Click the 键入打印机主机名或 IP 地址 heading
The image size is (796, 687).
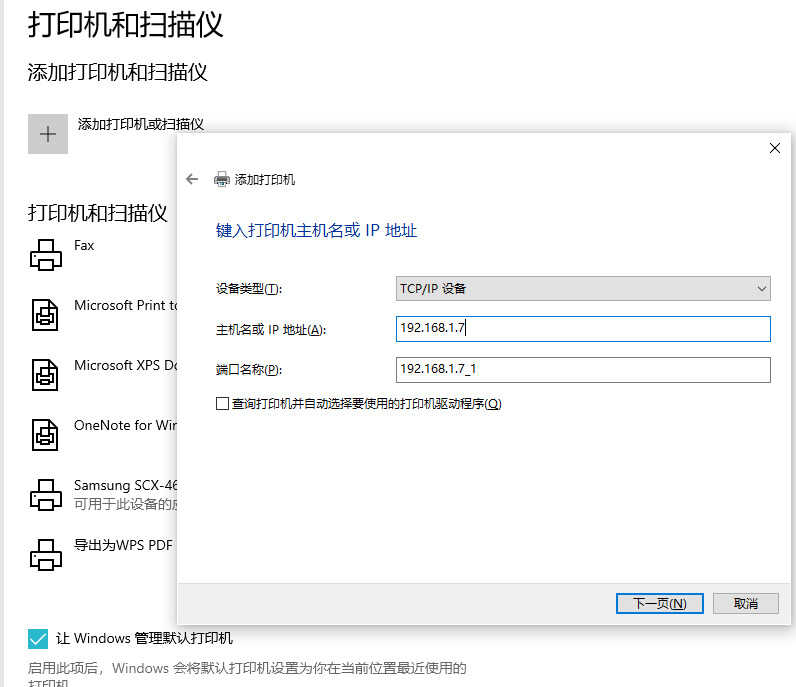pos(316,231)
